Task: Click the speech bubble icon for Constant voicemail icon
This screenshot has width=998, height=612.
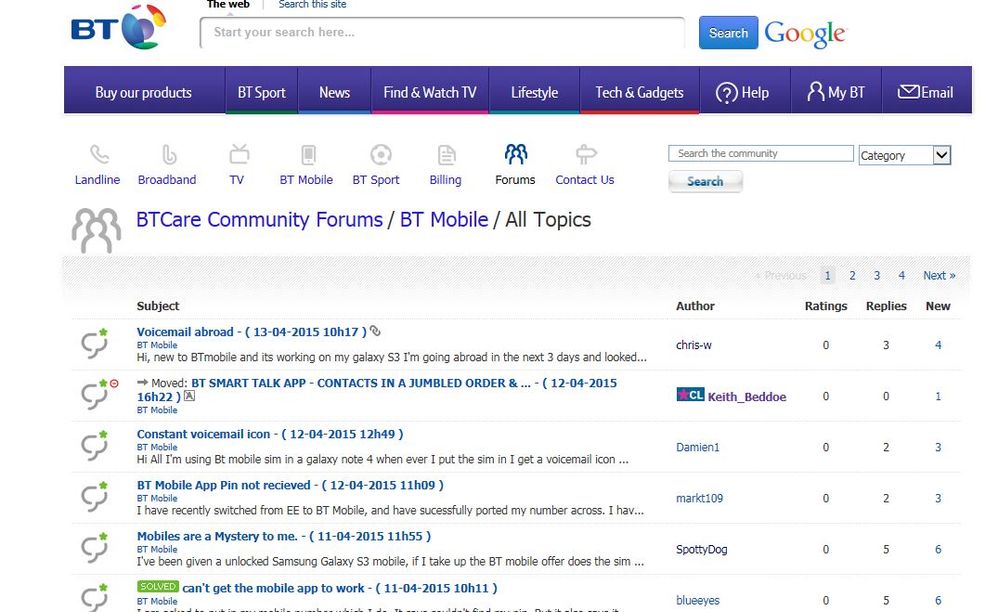Action: 94,446
